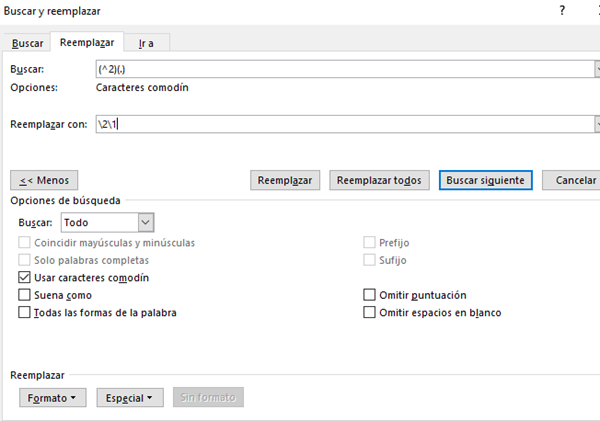This screenshot has height=421, width=600.
Task: Uncheck Usar caracteres comodín checkbox
Action: click(x=25, y=277)
